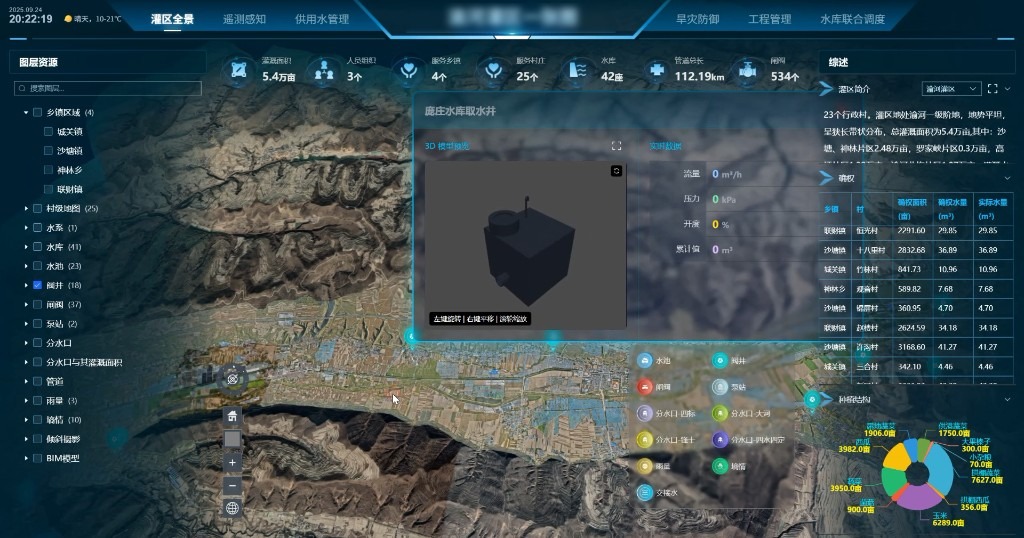The height and width of the screenshot is (538, 1024).
Task: Open the irrigation district dropdown selector
Action: 952,88
